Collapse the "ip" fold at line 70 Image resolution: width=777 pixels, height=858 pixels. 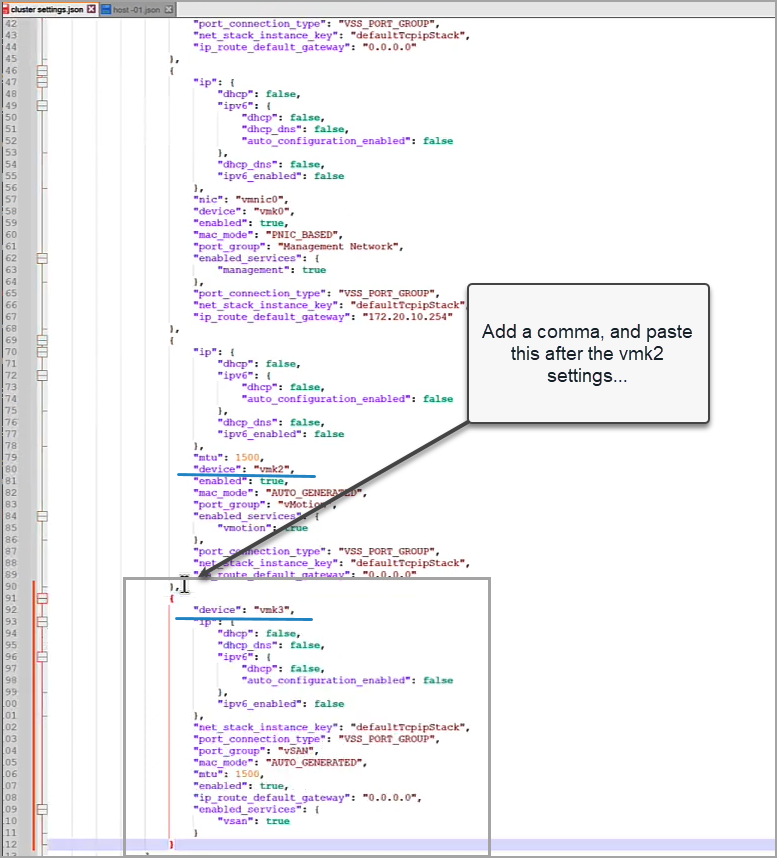42,352
